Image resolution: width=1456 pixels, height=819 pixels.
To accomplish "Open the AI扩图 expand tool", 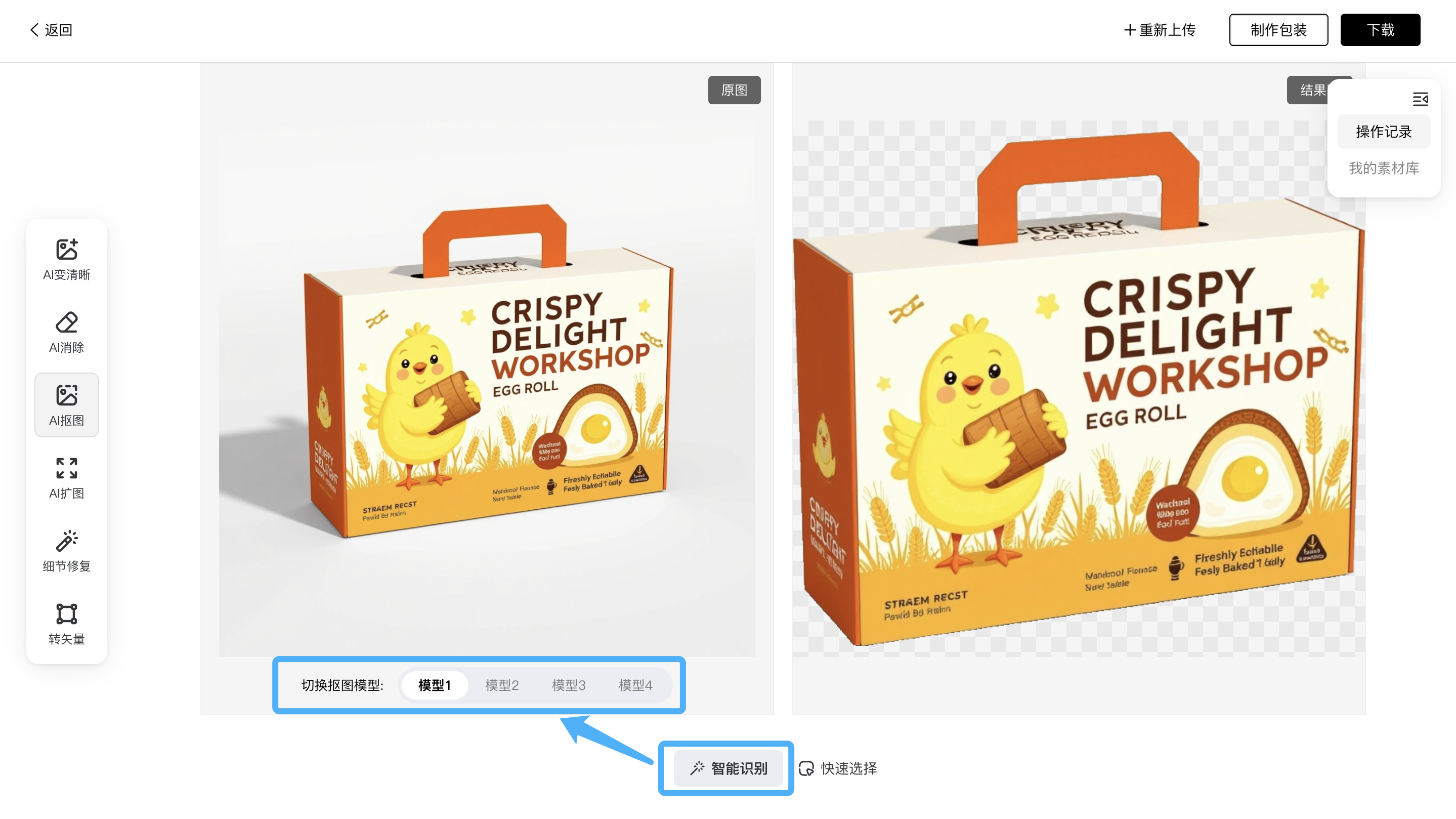I will (x=67, y=478).
